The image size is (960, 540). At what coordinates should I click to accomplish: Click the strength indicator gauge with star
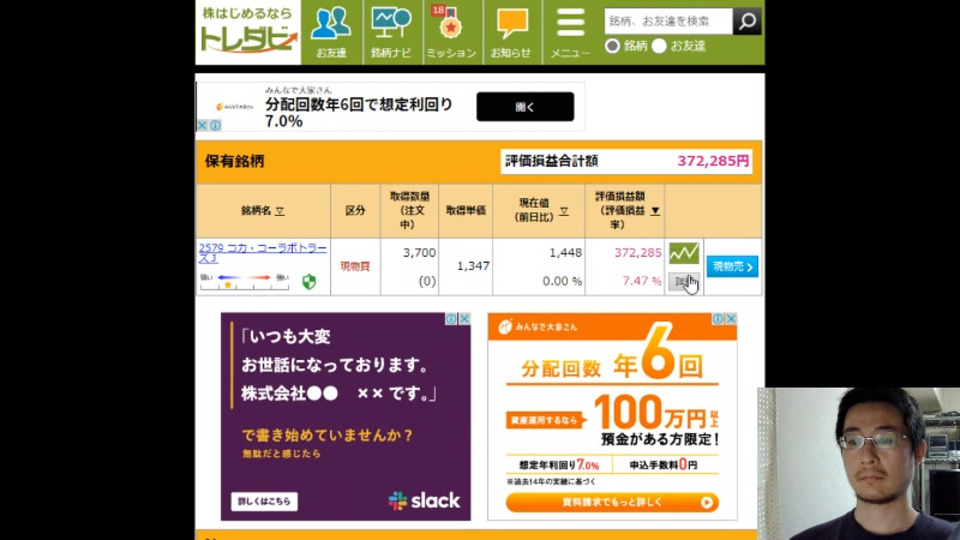(x=244, y=282)
